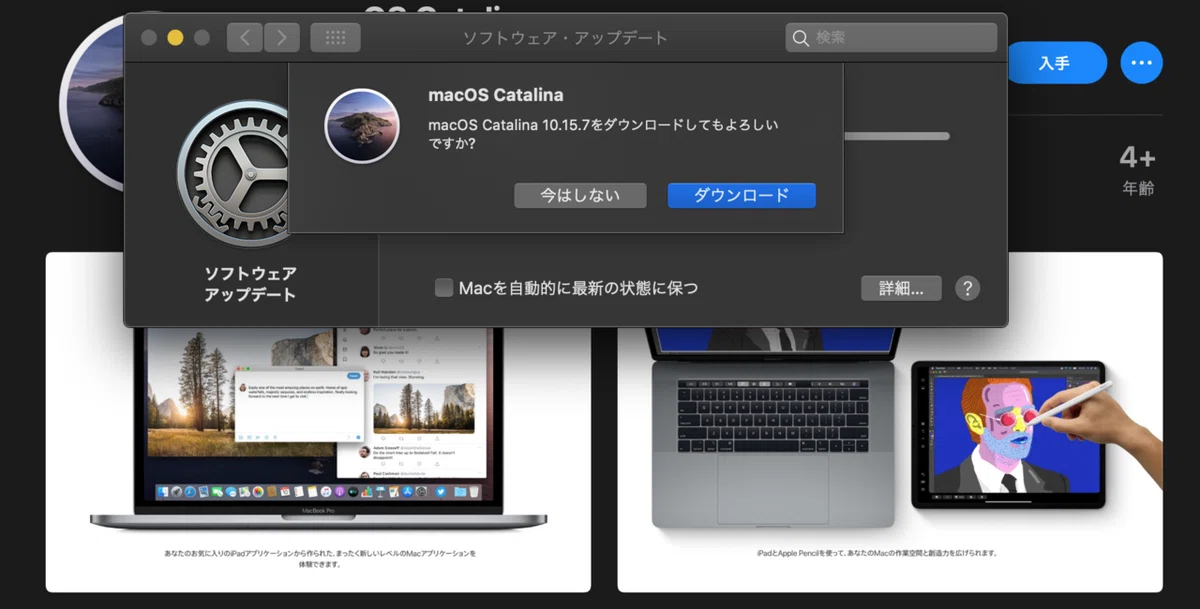Click the 入手 button in App Store
Viewport: 1200px width, 609px height.
coord(1054,63)
